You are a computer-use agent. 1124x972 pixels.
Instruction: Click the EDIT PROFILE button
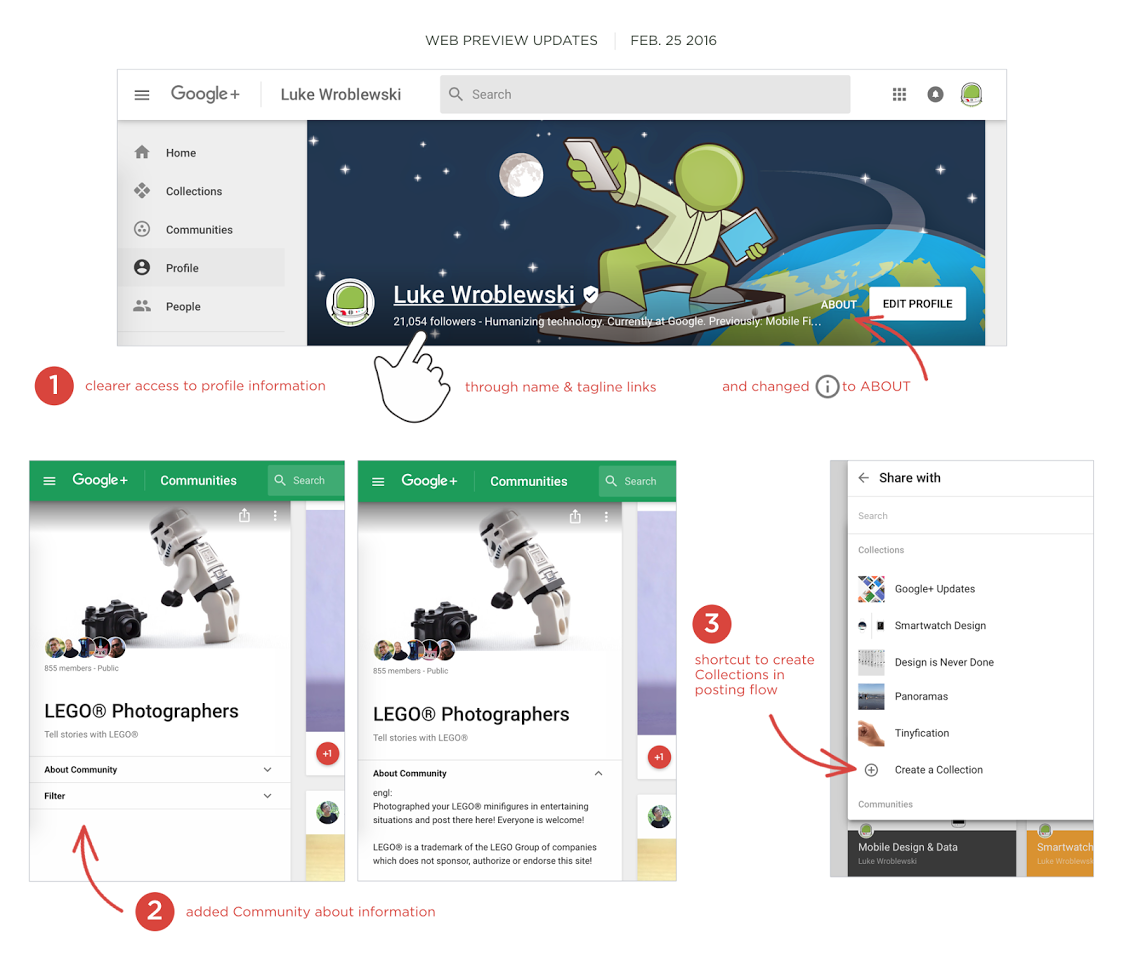[x=917, y=304]
